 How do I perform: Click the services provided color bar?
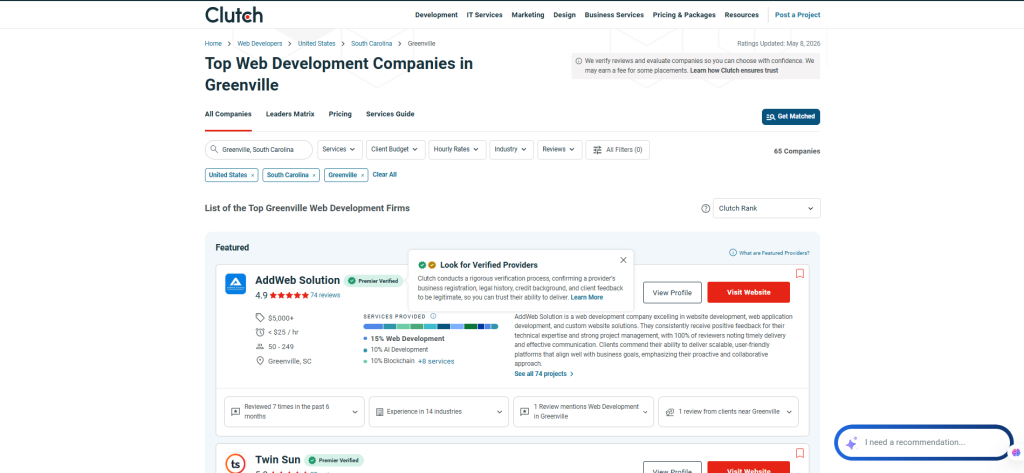pos(430,326)
